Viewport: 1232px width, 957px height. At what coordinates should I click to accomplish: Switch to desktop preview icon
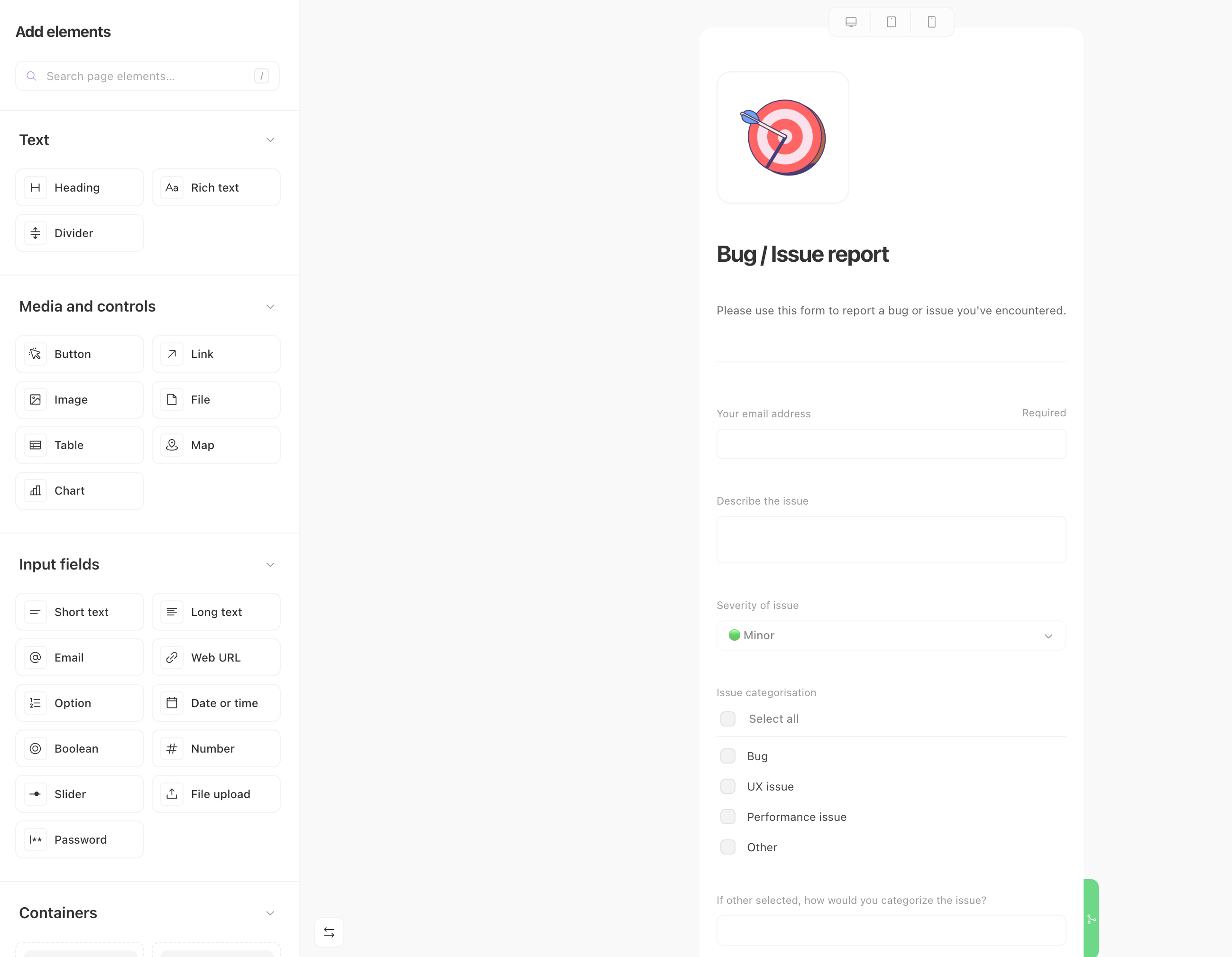851,22
